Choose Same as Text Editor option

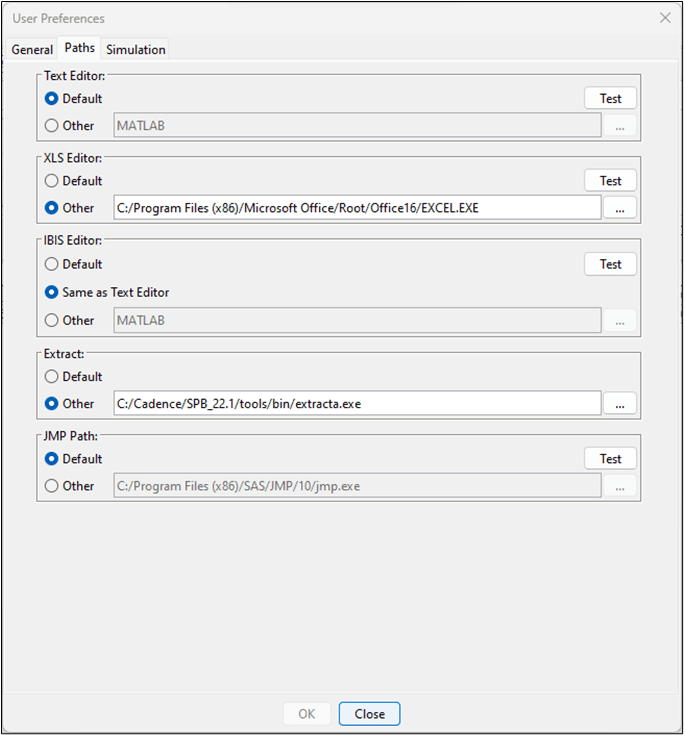51,292
